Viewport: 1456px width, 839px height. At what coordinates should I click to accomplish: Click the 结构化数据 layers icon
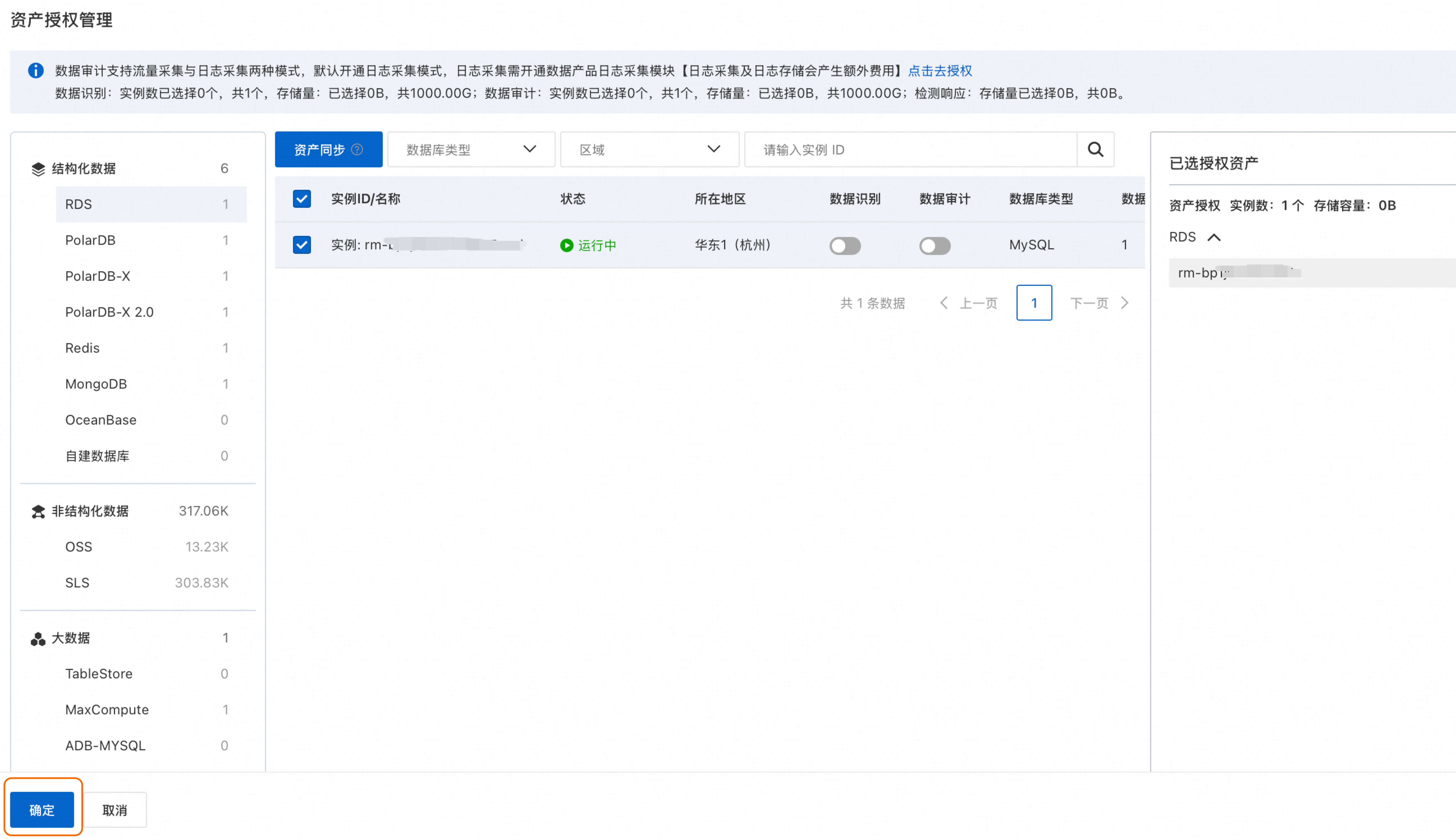pos(38,169)
